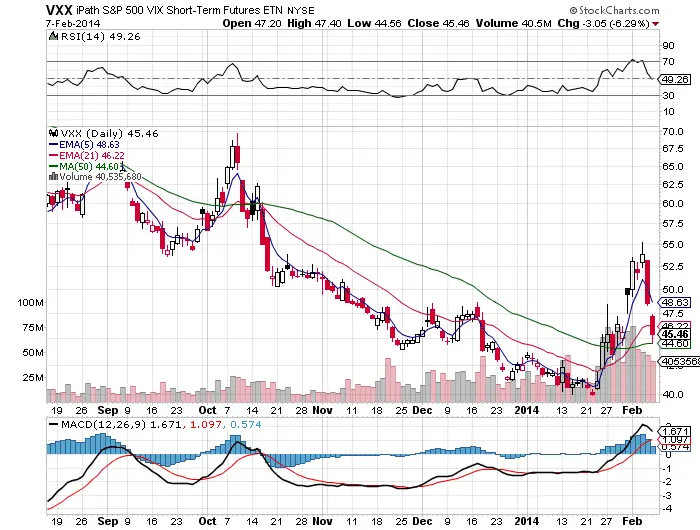Click the 50.0 price axis label
Screen dimensions: 700x530
point(673,290)
